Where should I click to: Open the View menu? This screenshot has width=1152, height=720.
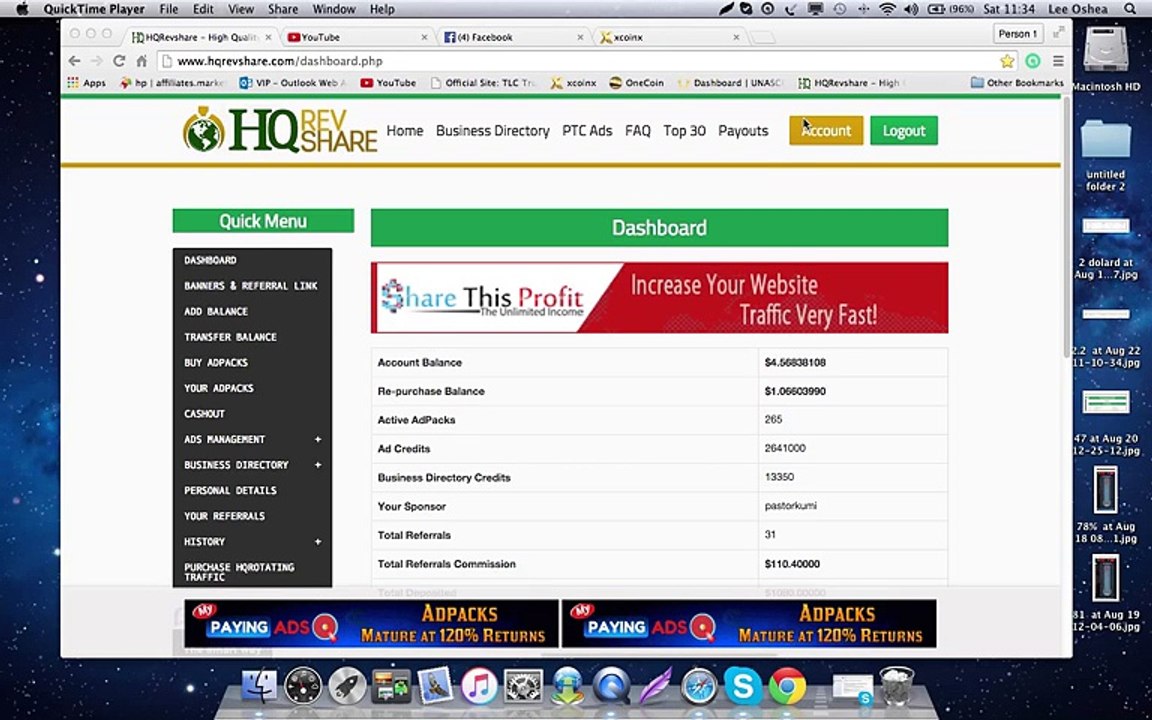[240, 9]
